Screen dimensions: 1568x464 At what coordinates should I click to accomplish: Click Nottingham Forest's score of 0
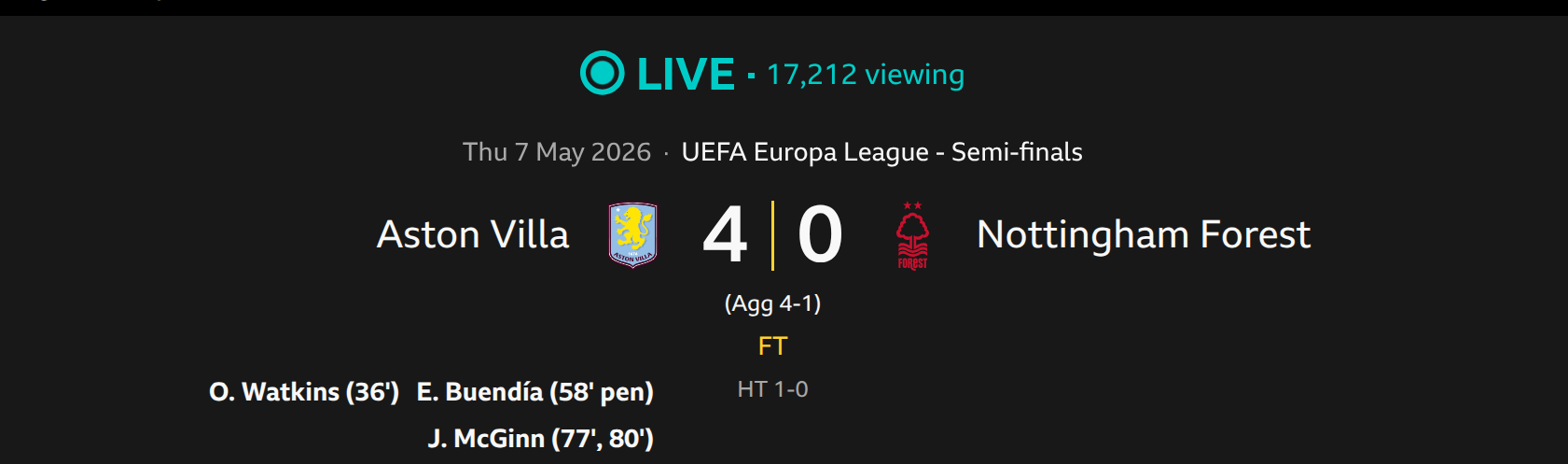coord(820,235)
